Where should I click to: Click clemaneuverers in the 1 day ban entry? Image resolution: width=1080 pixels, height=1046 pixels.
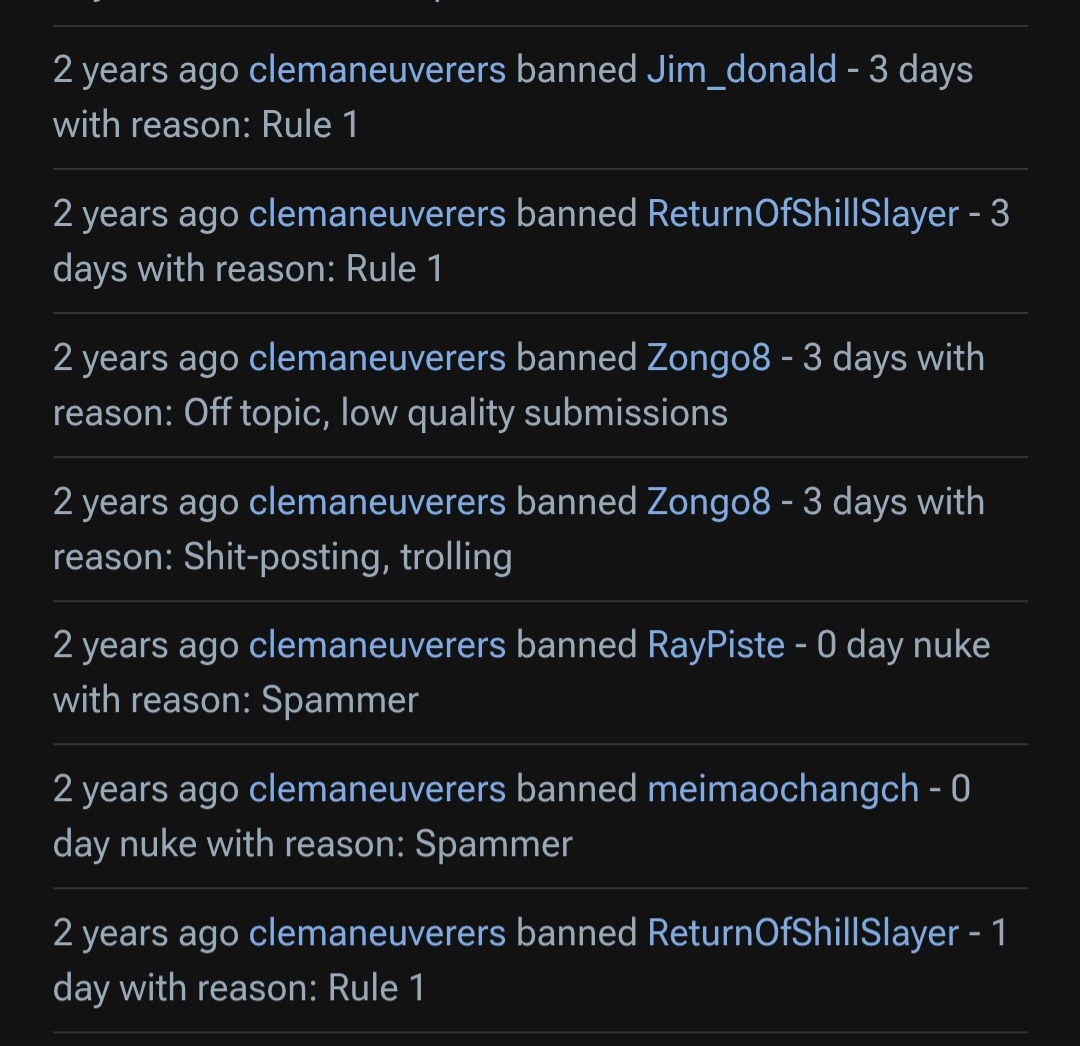pos(377,933)
